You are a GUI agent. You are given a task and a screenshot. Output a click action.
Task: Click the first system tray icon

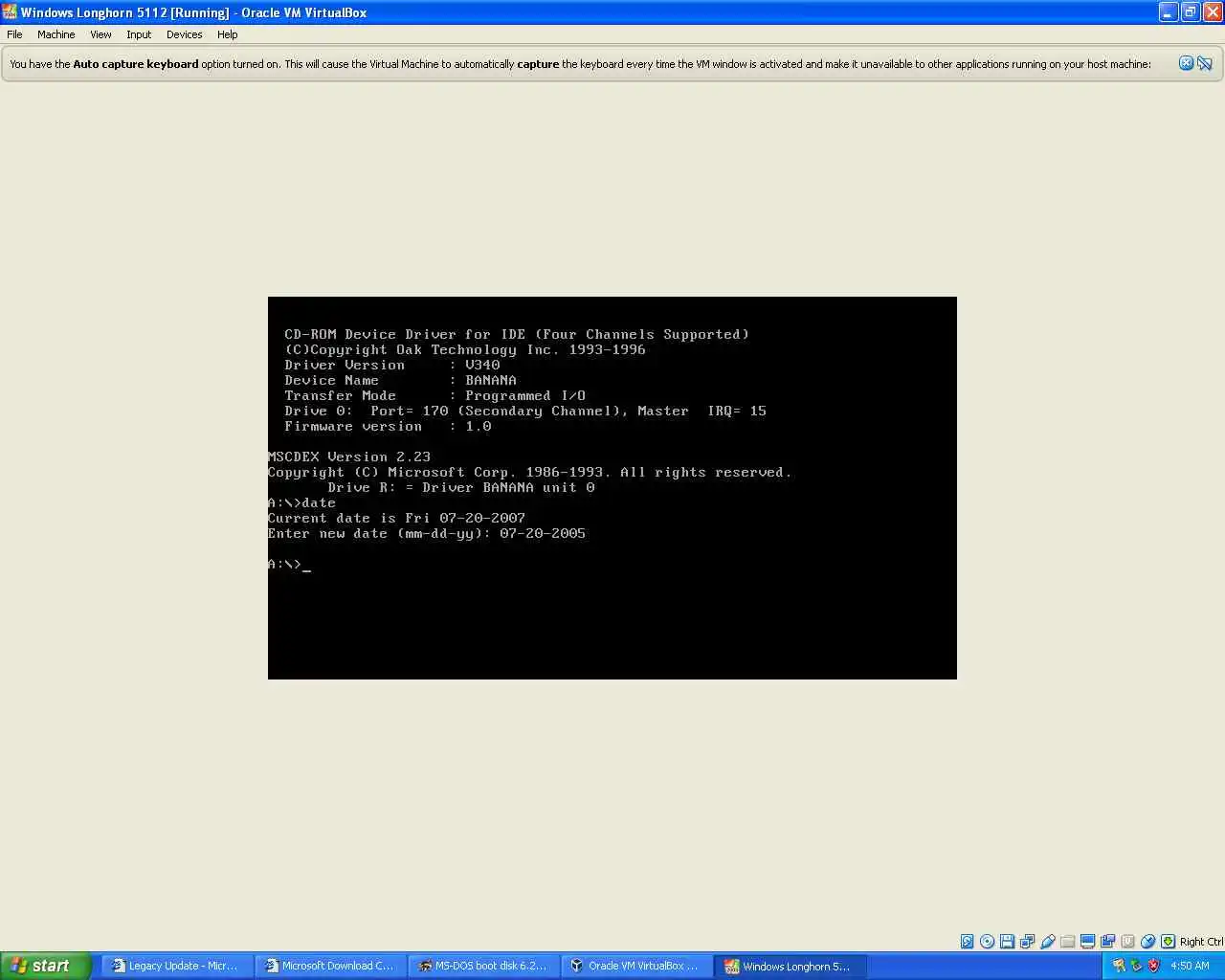pos(1119,966)
